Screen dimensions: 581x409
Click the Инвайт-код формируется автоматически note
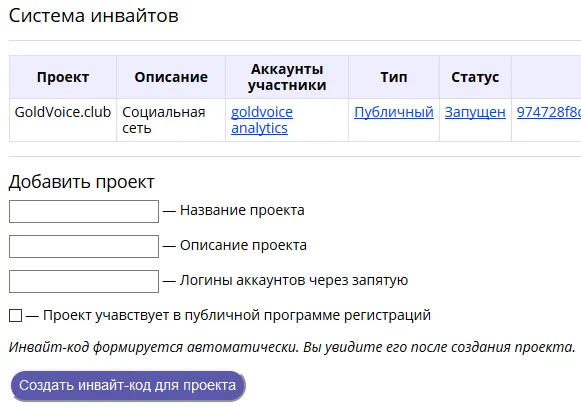pyautogui.click(x=292, y=347)
